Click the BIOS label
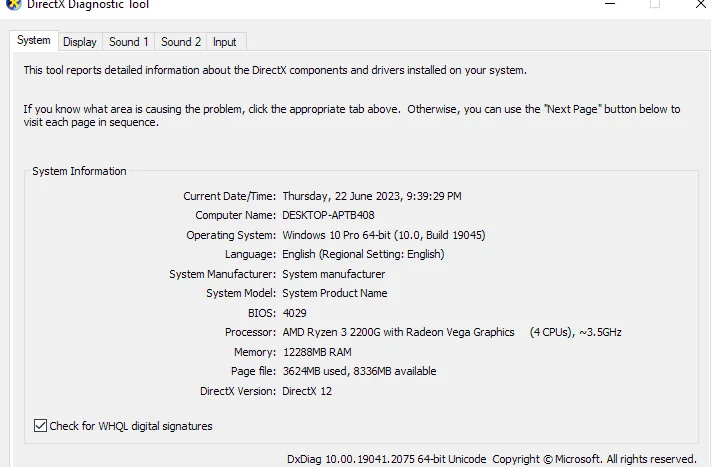 (262, 313)
